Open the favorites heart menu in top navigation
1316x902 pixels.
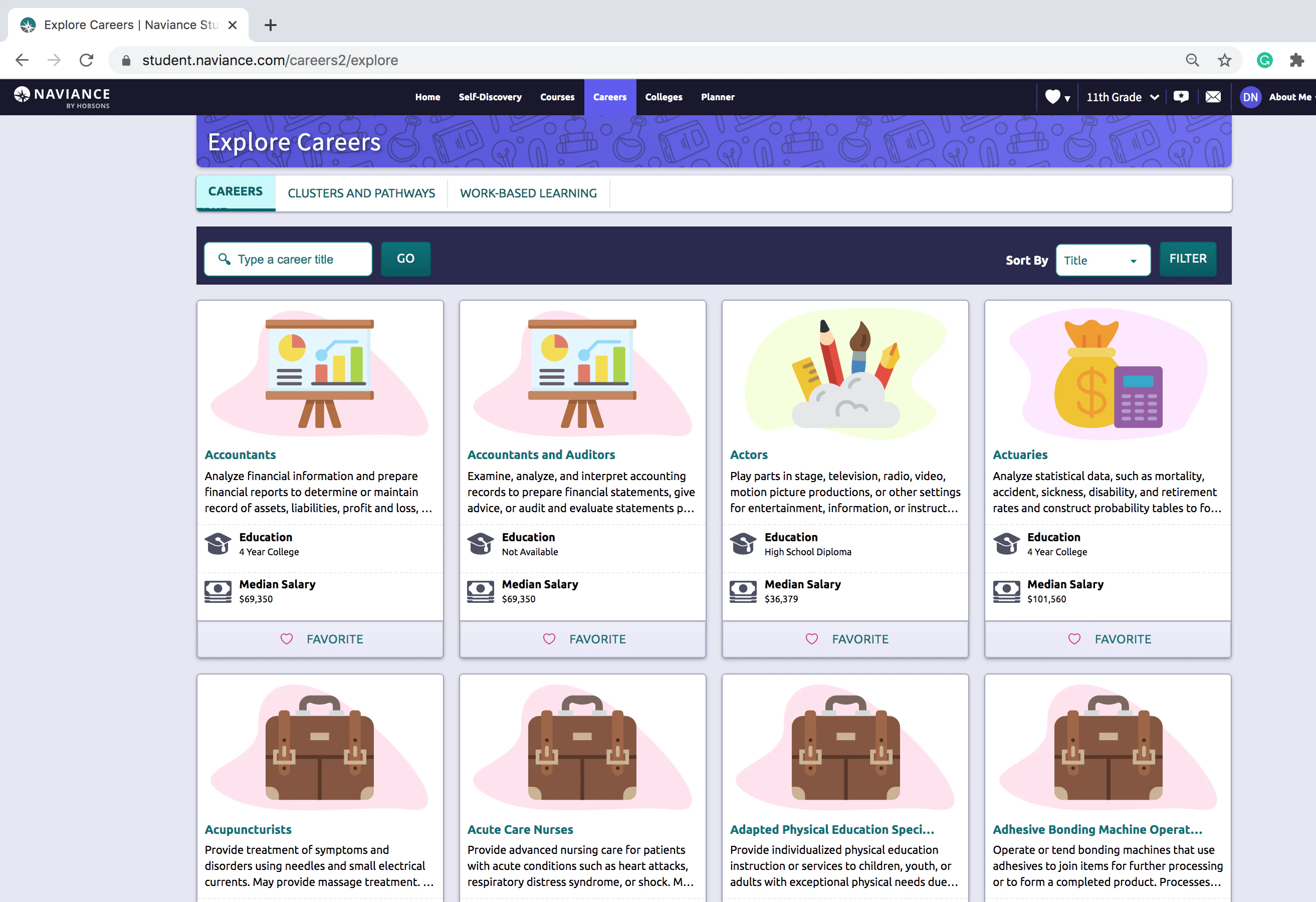point(1054,97)
